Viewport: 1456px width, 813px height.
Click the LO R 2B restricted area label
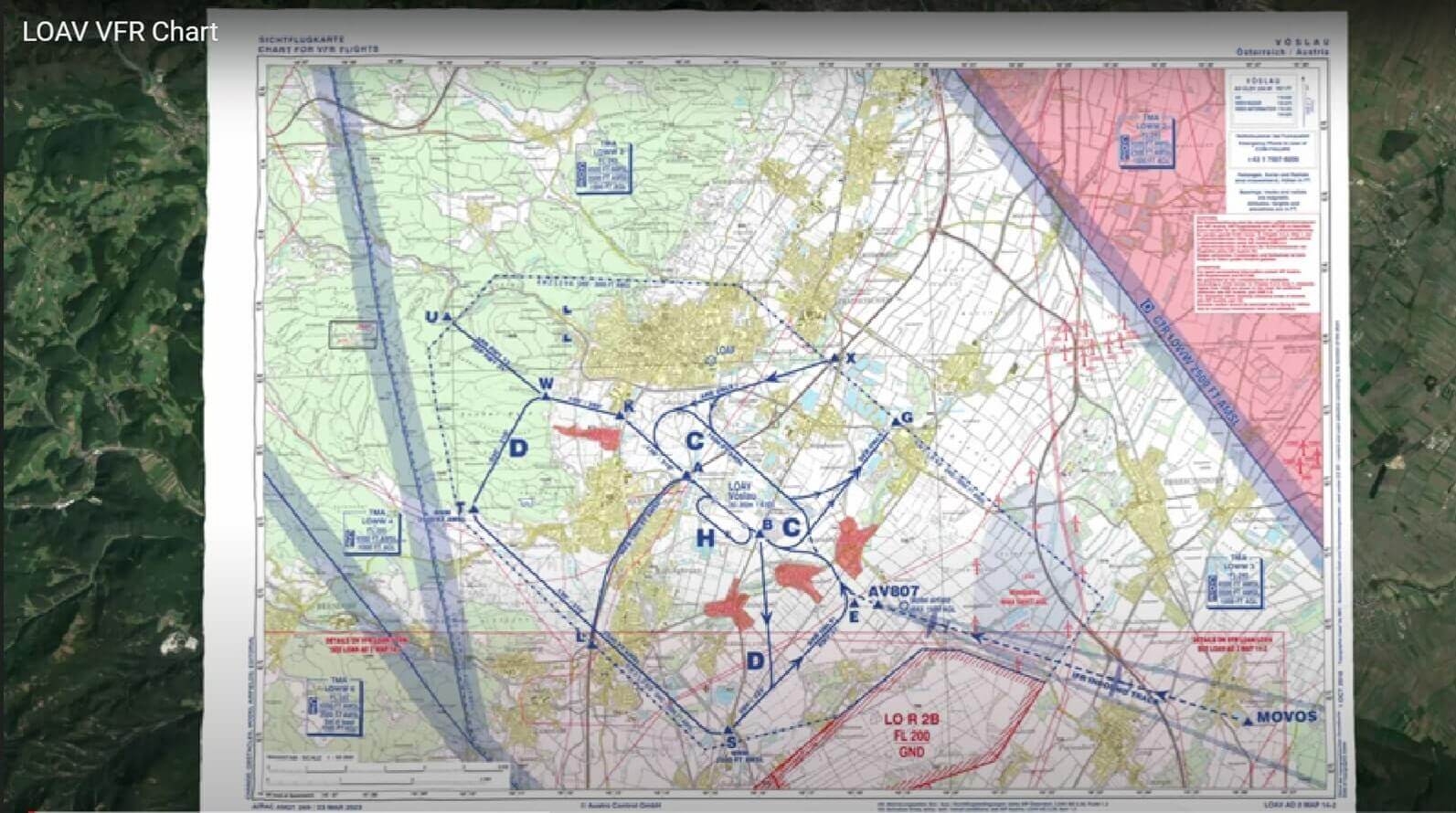(x=910, y=735)
